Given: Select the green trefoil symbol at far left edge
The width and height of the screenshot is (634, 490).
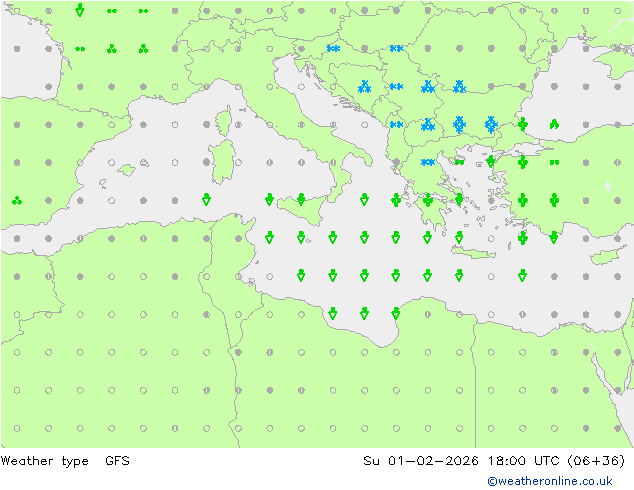Looking at the screenshot, I should 17,200.
